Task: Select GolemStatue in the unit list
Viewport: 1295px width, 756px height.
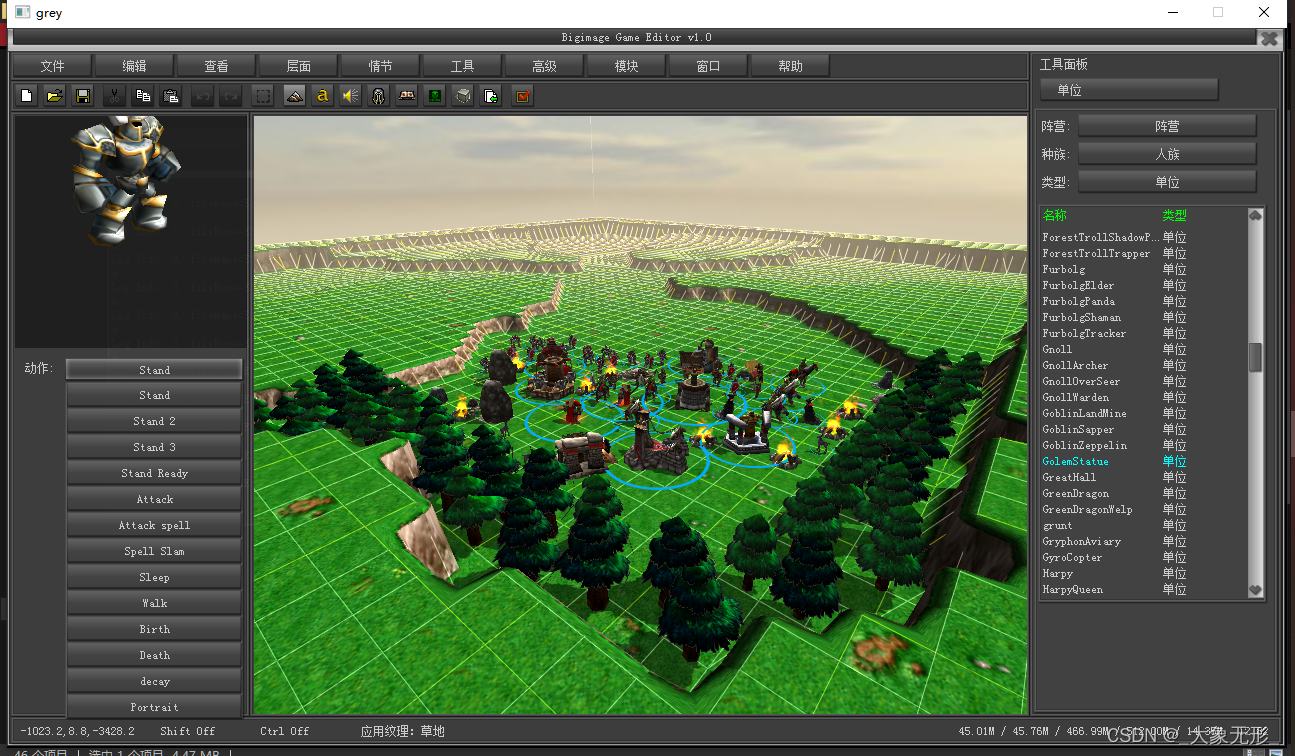Action: coord(1145,461)
